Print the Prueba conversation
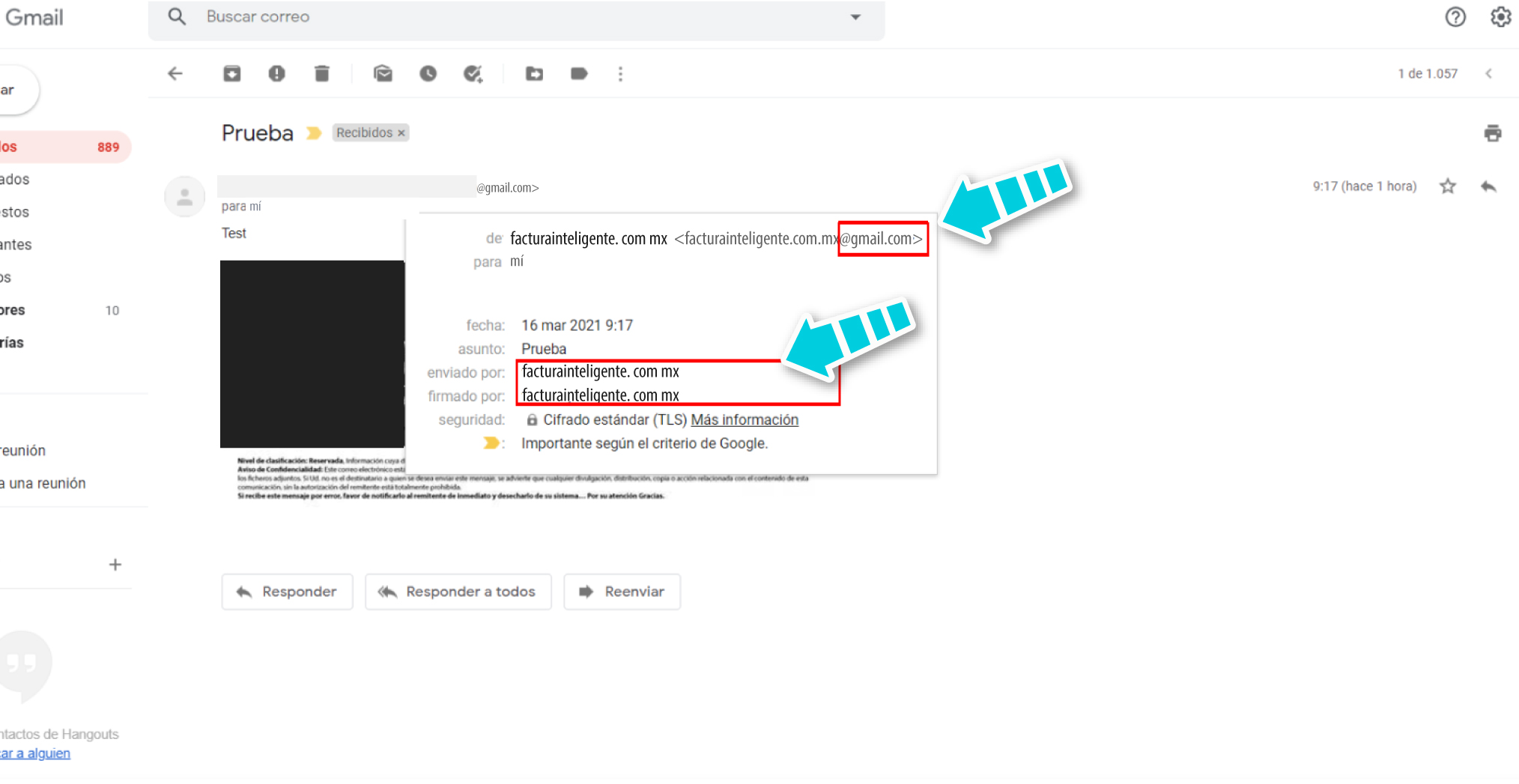The width and height of the screenshot is (1519, 784). [x=1493, y=133]
